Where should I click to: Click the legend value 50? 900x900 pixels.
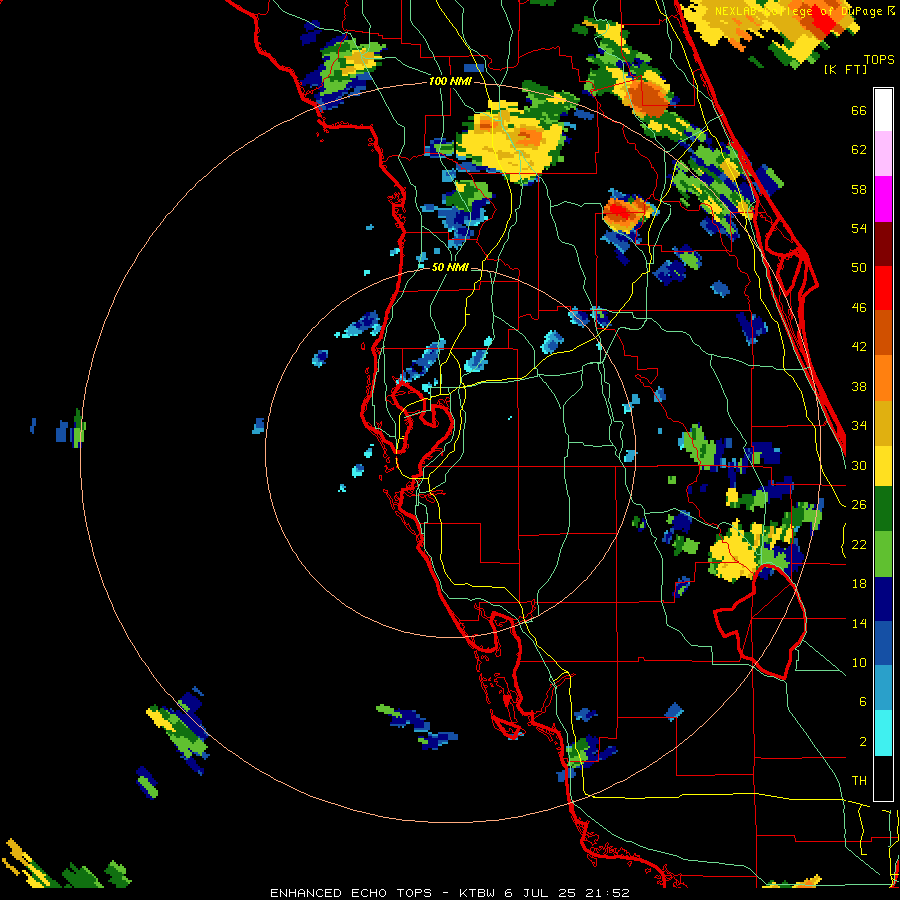click(859, 268)
